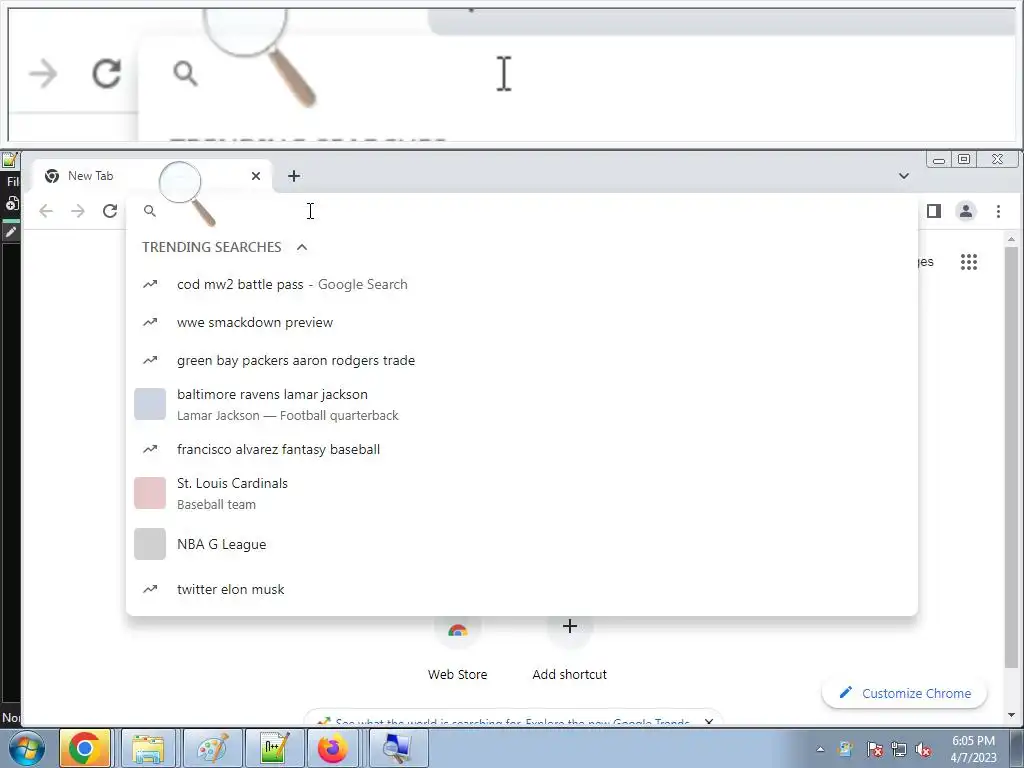Choose baltimore ravens lamar jackson suggestion
Screen dimensions: 1024x768
(522, 404)
